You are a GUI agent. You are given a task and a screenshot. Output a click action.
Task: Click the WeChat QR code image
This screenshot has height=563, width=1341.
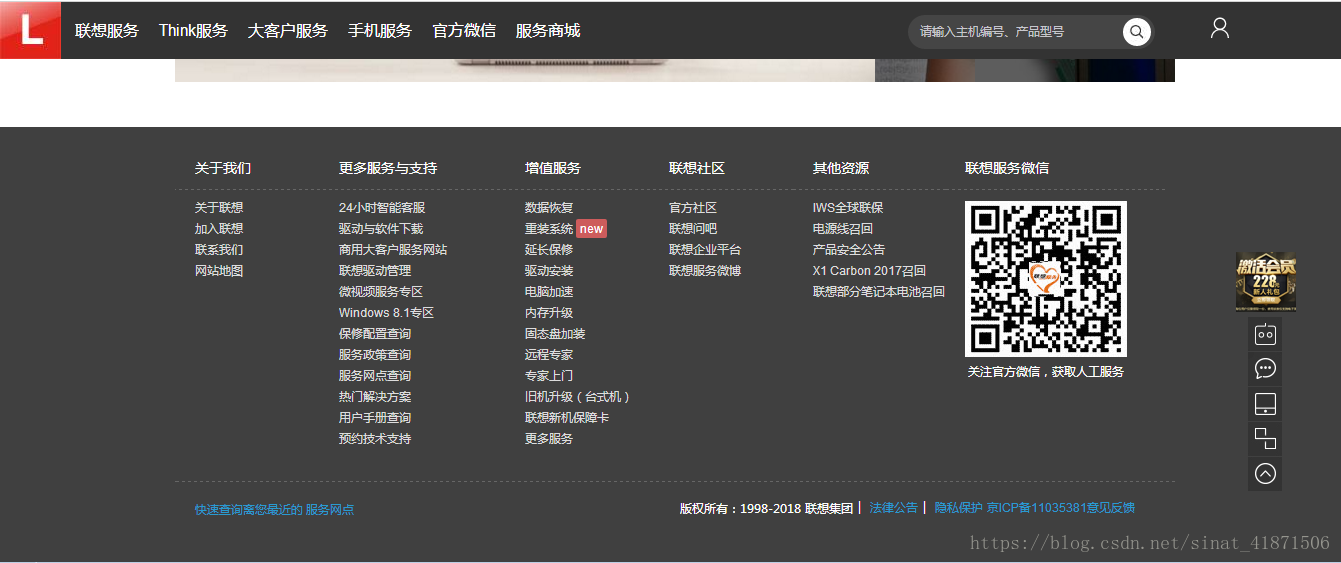click(x=1046, y=279)
